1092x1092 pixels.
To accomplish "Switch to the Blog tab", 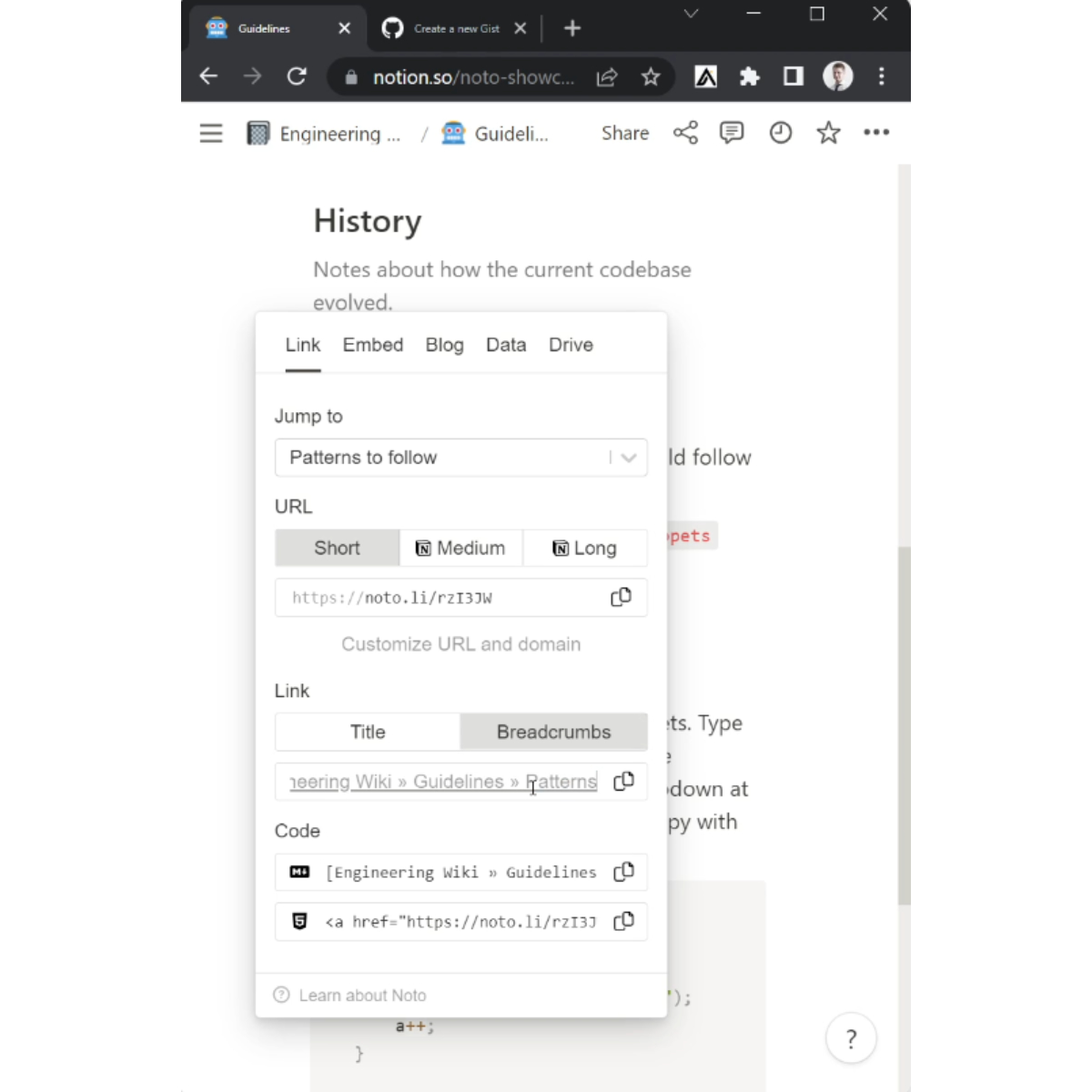I will [445, 345].
